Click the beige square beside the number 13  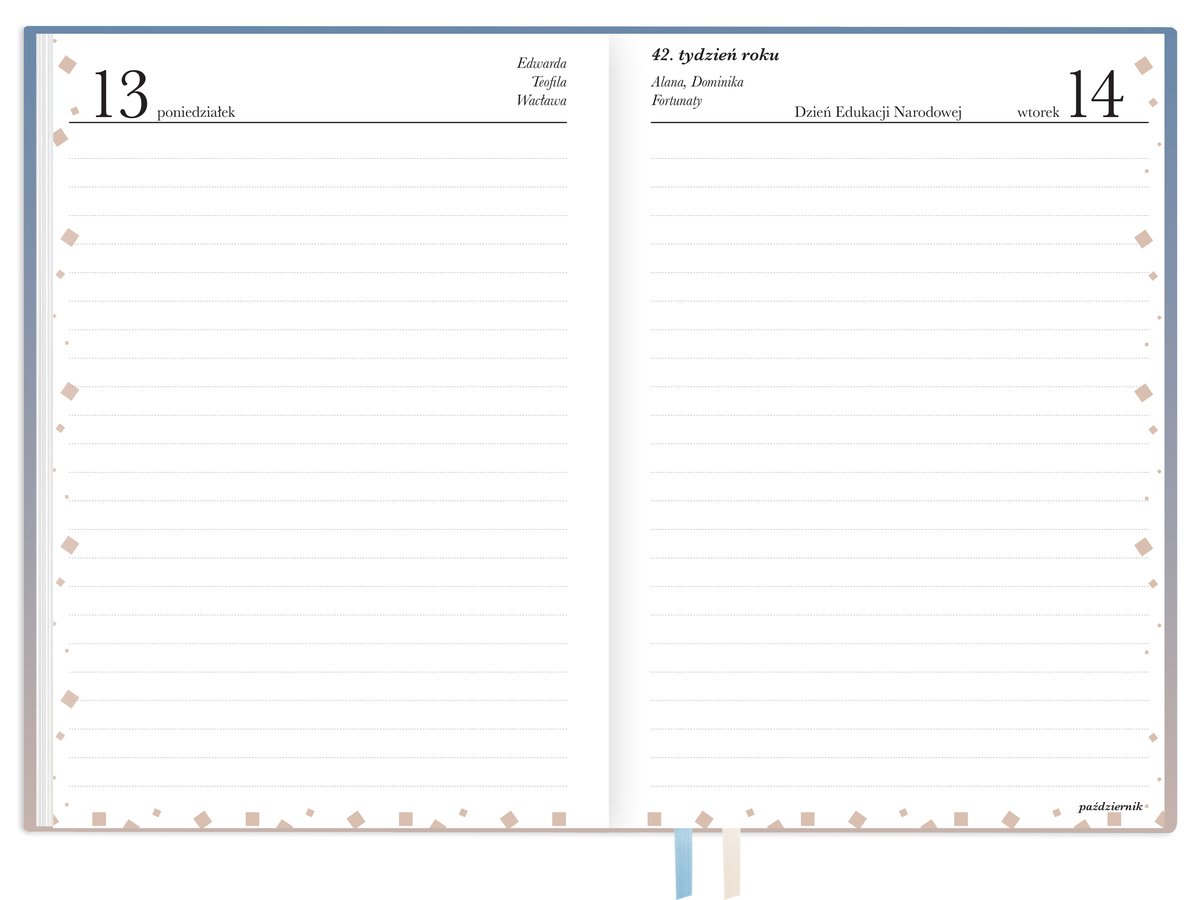[68, 65]
